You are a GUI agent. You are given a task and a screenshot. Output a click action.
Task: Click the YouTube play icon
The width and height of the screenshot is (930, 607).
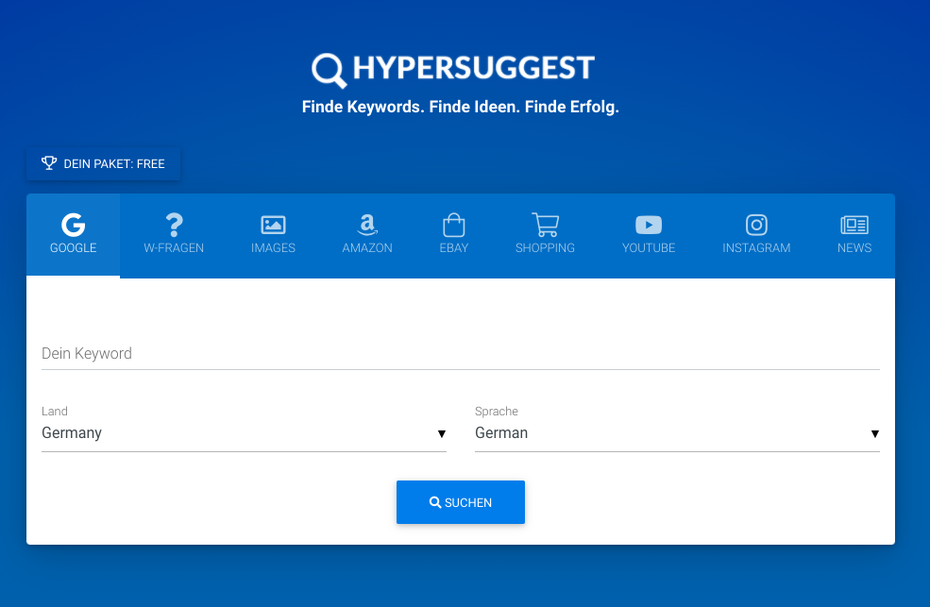(x=648, y=225)
